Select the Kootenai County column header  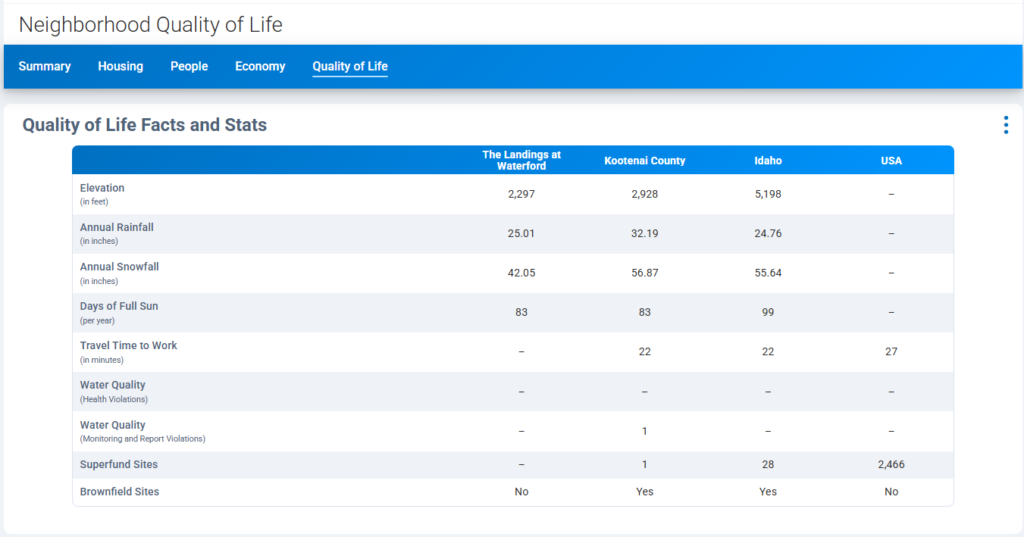click(x=644, y=161)
